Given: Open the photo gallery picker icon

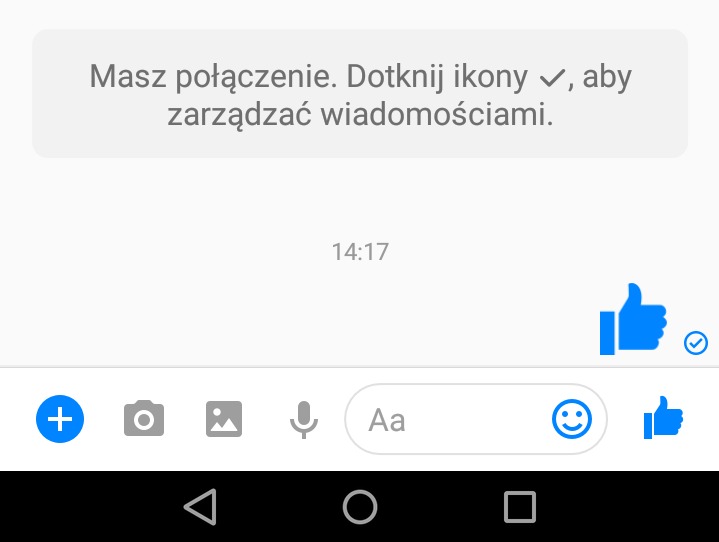Looking at the screenshot, I should pyautogui.click(x=224, y=419).
